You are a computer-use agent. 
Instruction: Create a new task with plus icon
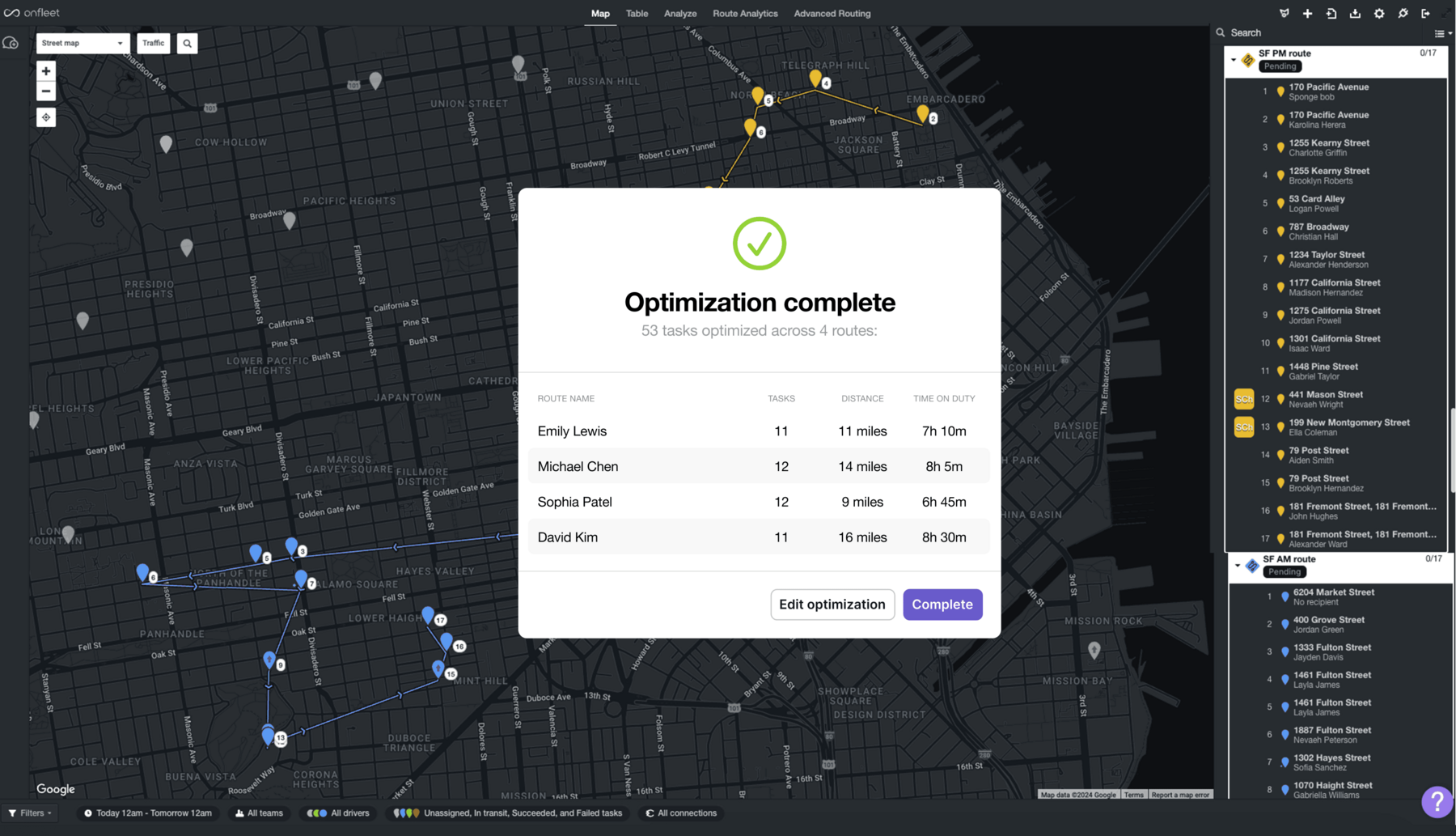tap(1307, 13)
